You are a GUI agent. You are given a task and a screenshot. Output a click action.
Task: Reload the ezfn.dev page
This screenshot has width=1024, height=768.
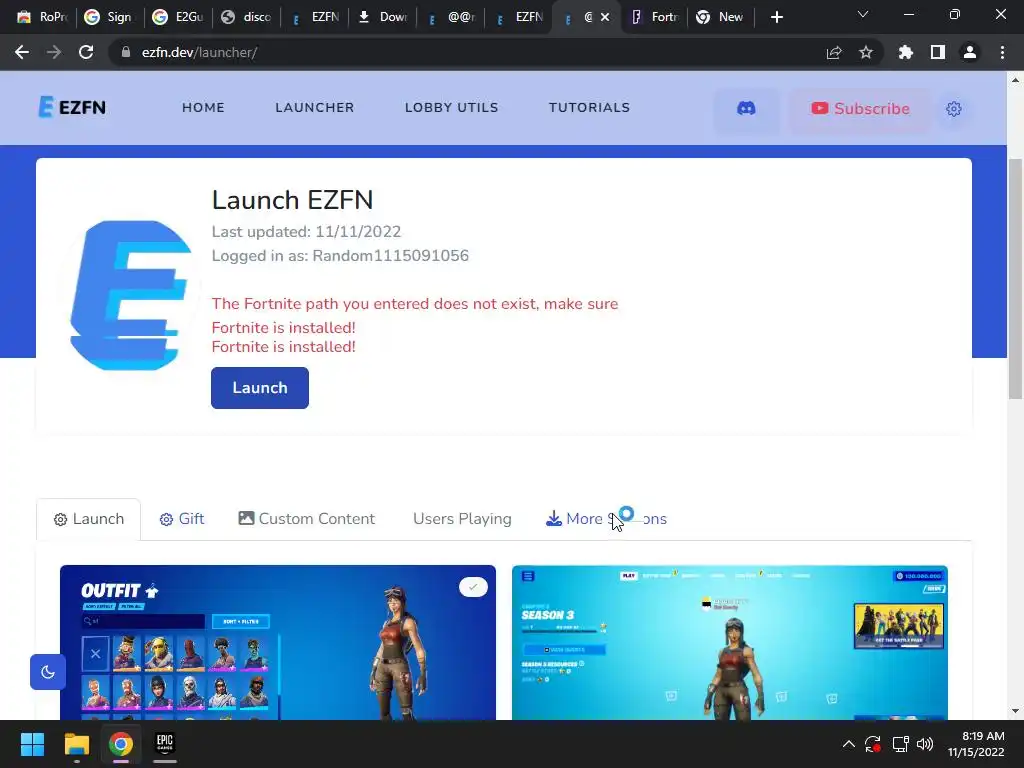coord(86,52)
